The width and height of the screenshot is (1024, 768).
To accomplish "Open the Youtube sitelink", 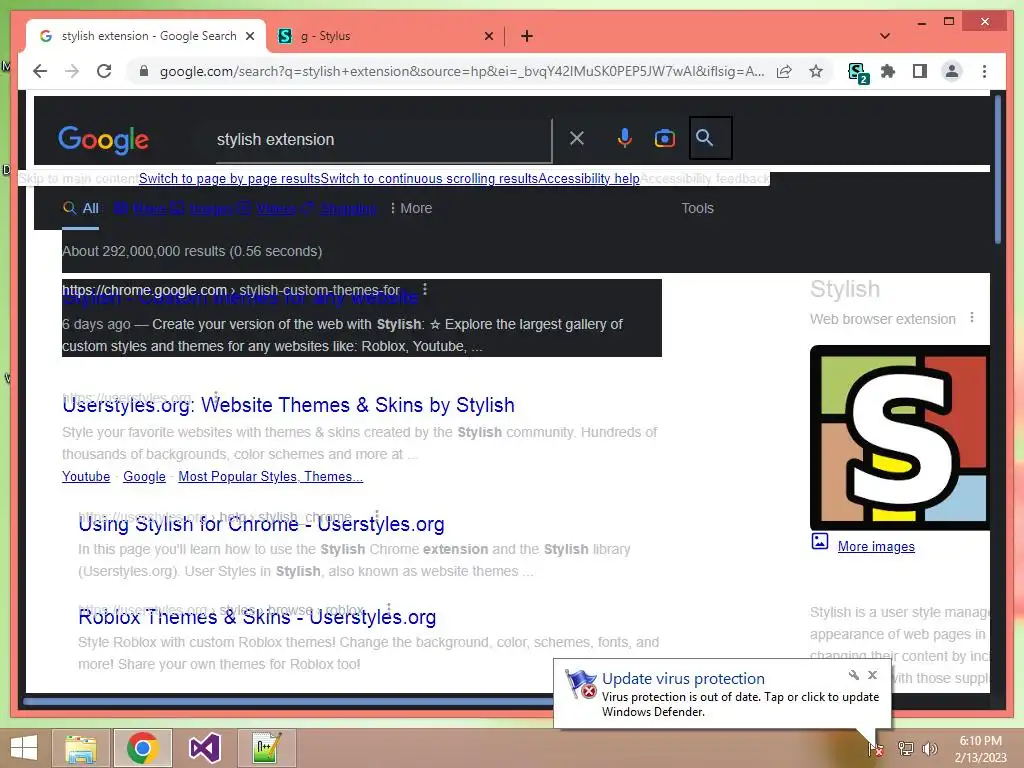I will [x=86, y=476].
